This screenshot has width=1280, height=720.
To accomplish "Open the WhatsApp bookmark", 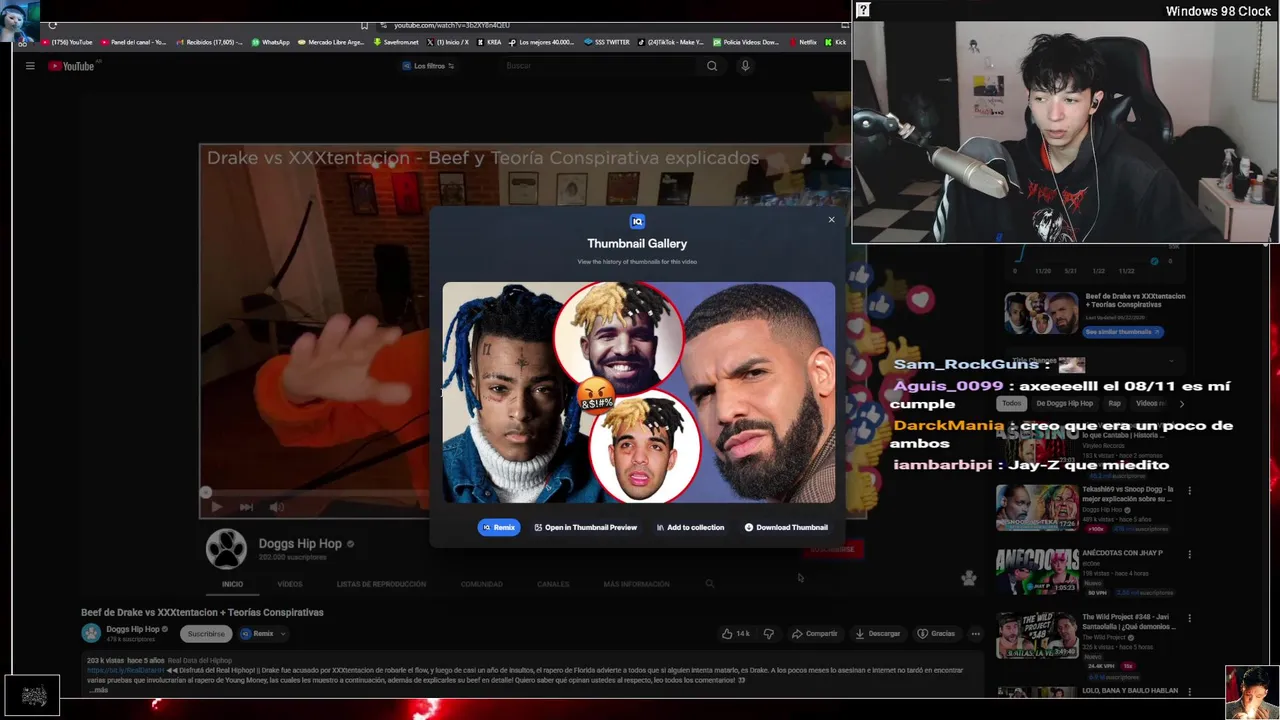I will click(271, 42).
